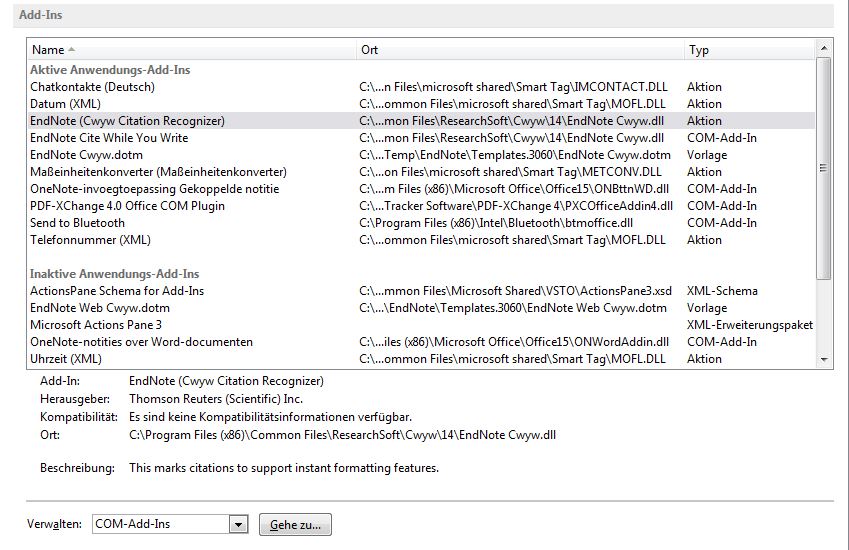The width and height of the screenshot is (849, 550).
Task: Click the Kompatibilität information text
Action: coord(270,417)
